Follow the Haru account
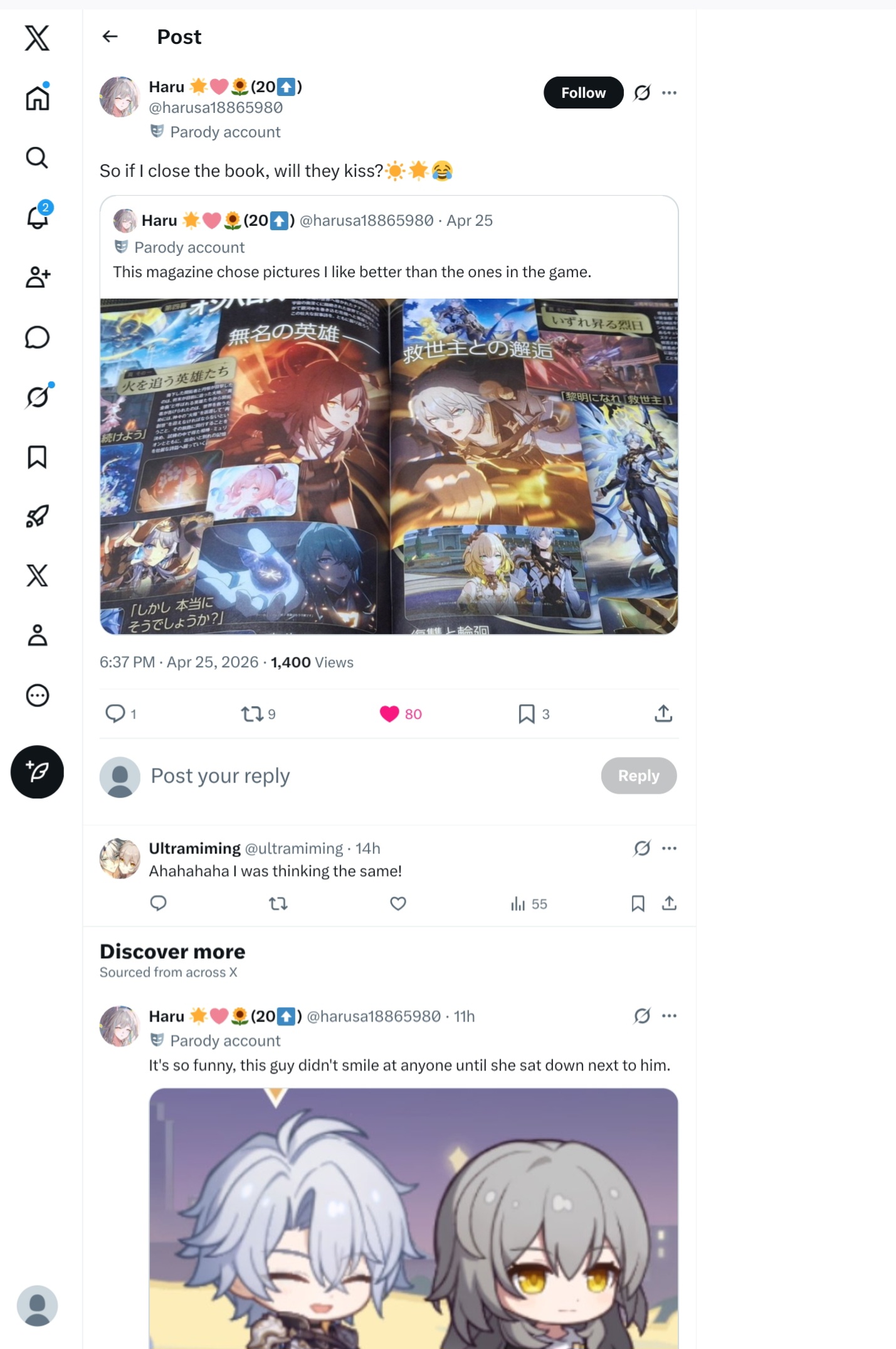This screenshot has width=896, height=1349. pos(583,93)
